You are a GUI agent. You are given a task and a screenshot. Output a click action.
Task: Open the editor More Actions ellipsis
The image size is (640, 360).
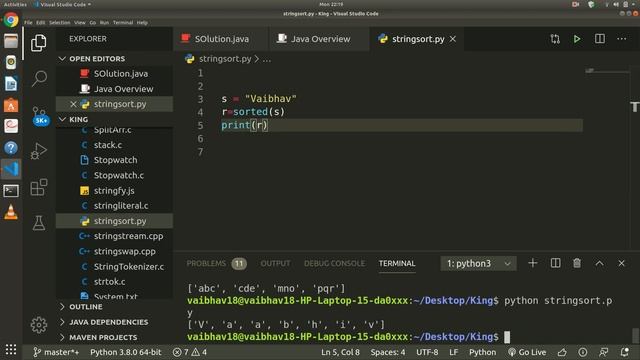coord(622,39)
